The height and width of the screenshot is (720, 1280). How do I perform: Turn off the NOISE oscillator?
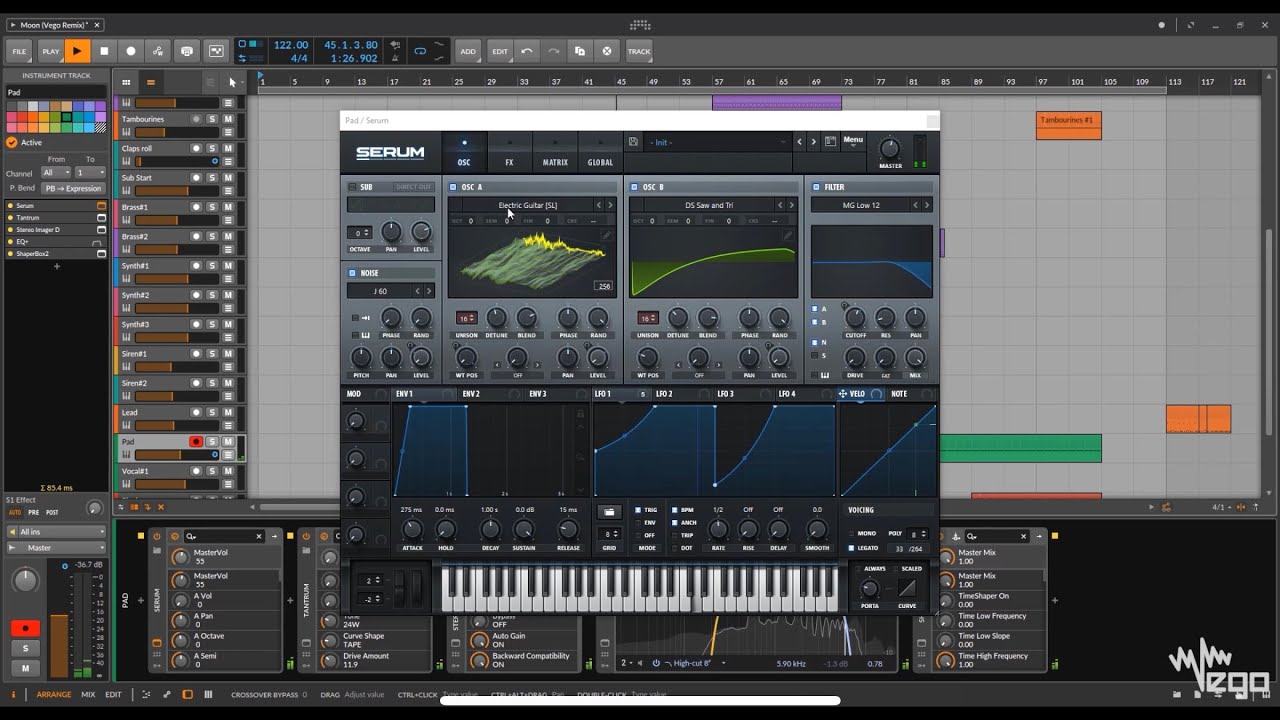tap(352, 273)
